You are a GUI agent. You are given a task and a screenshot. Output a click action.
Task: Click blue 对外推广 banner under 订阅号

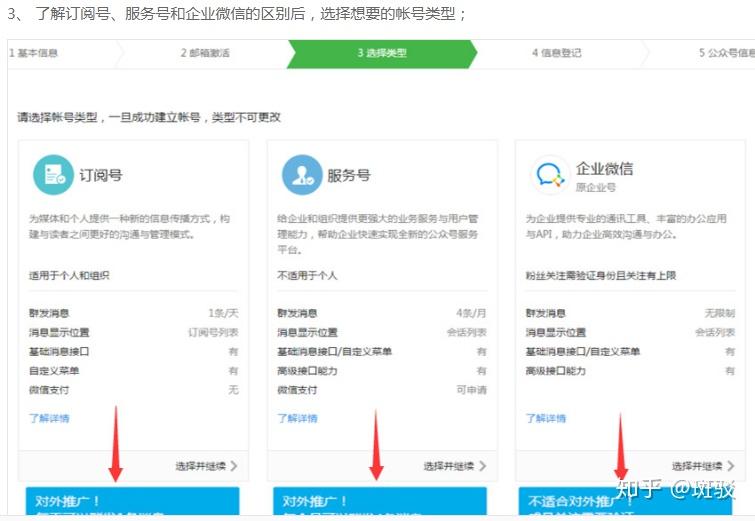132,501
